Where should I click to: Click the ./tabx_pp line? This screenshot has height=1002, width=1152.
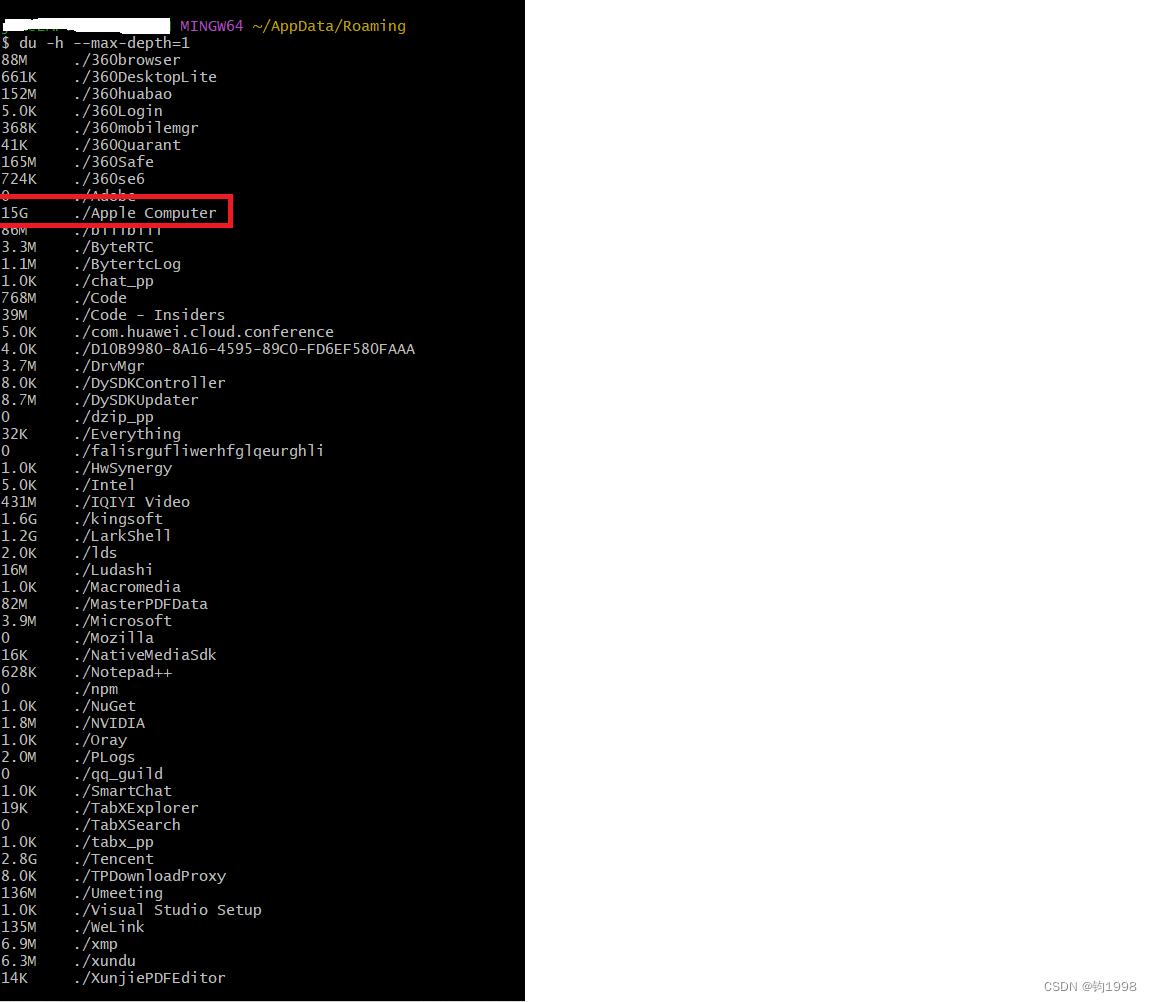click(x=77, y=842)
